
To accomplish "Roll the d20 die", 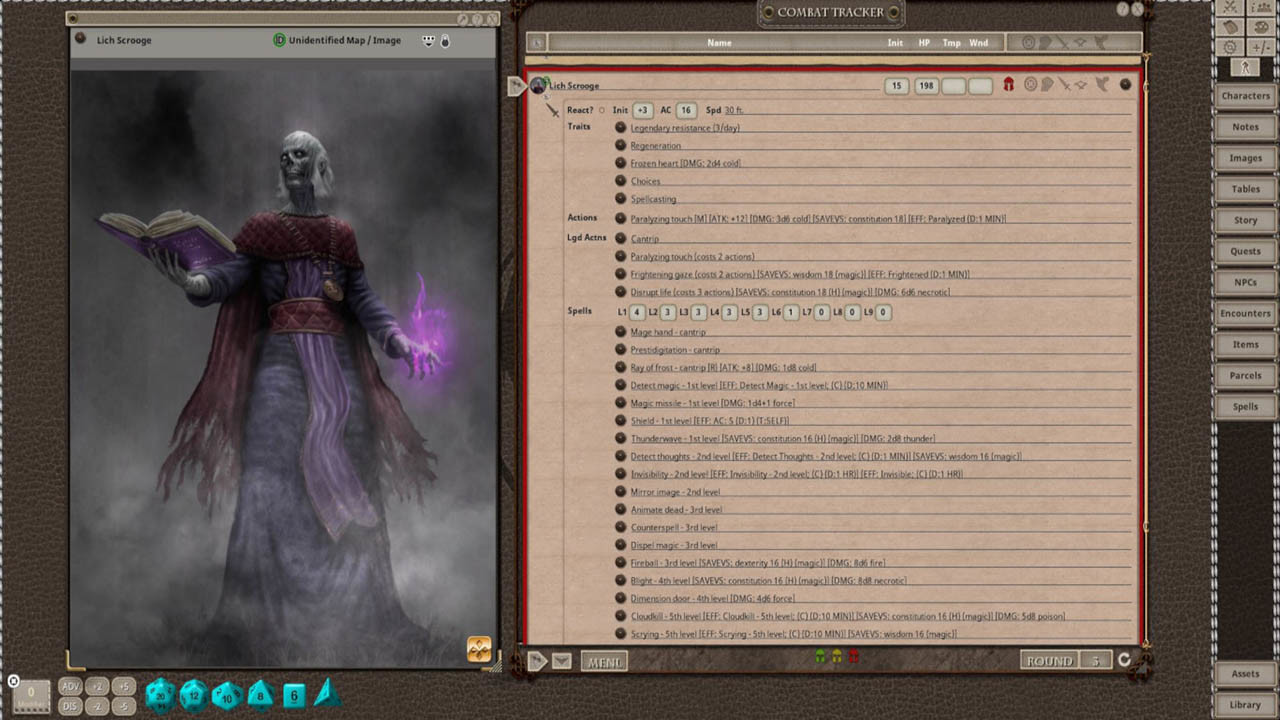I will 161,694.
